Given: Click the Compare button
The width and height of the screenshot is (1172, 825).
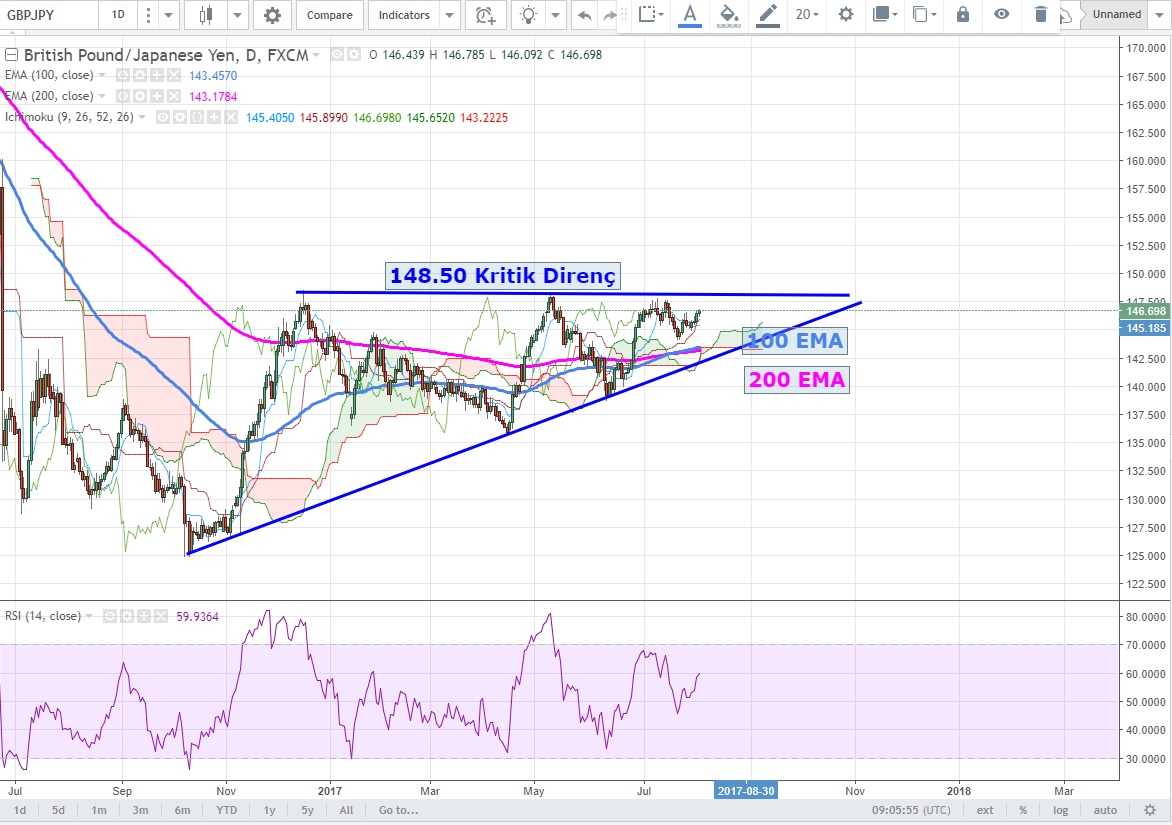Looking at the screenshot, I should click(x=329, y=15).
